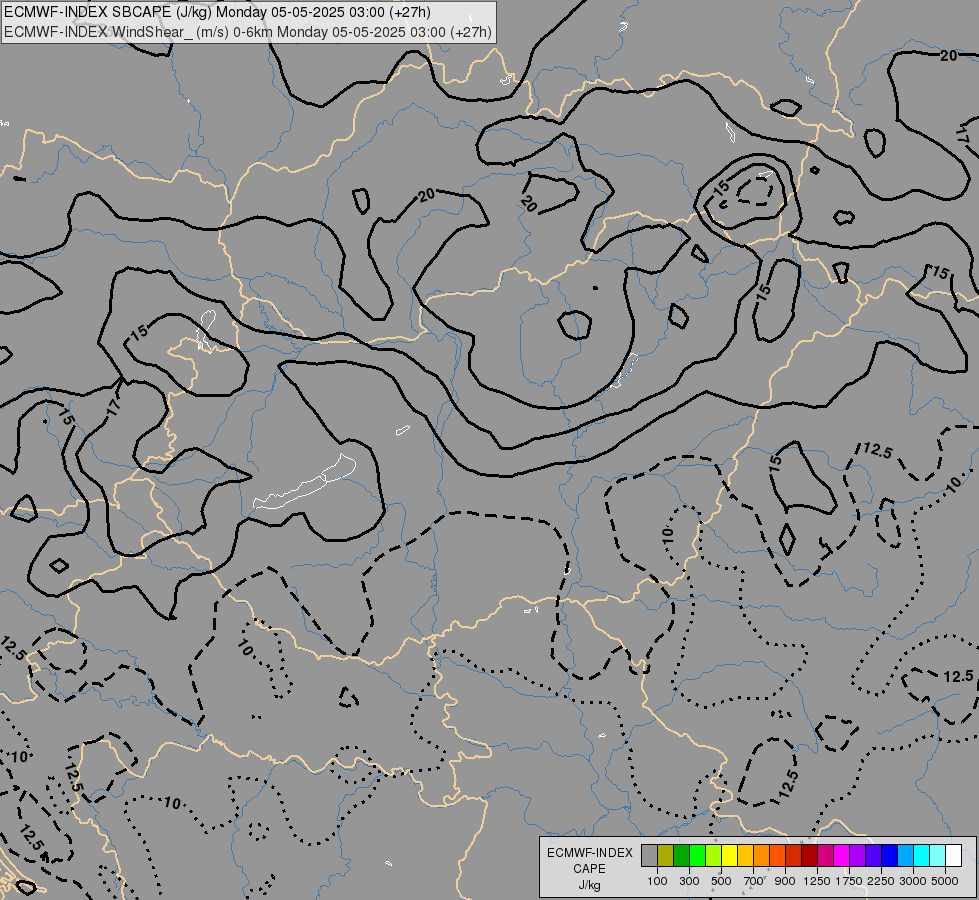Select the indigo swatch left of 2250
Viewport: 979px width, 900px height.
click(873, 856)
